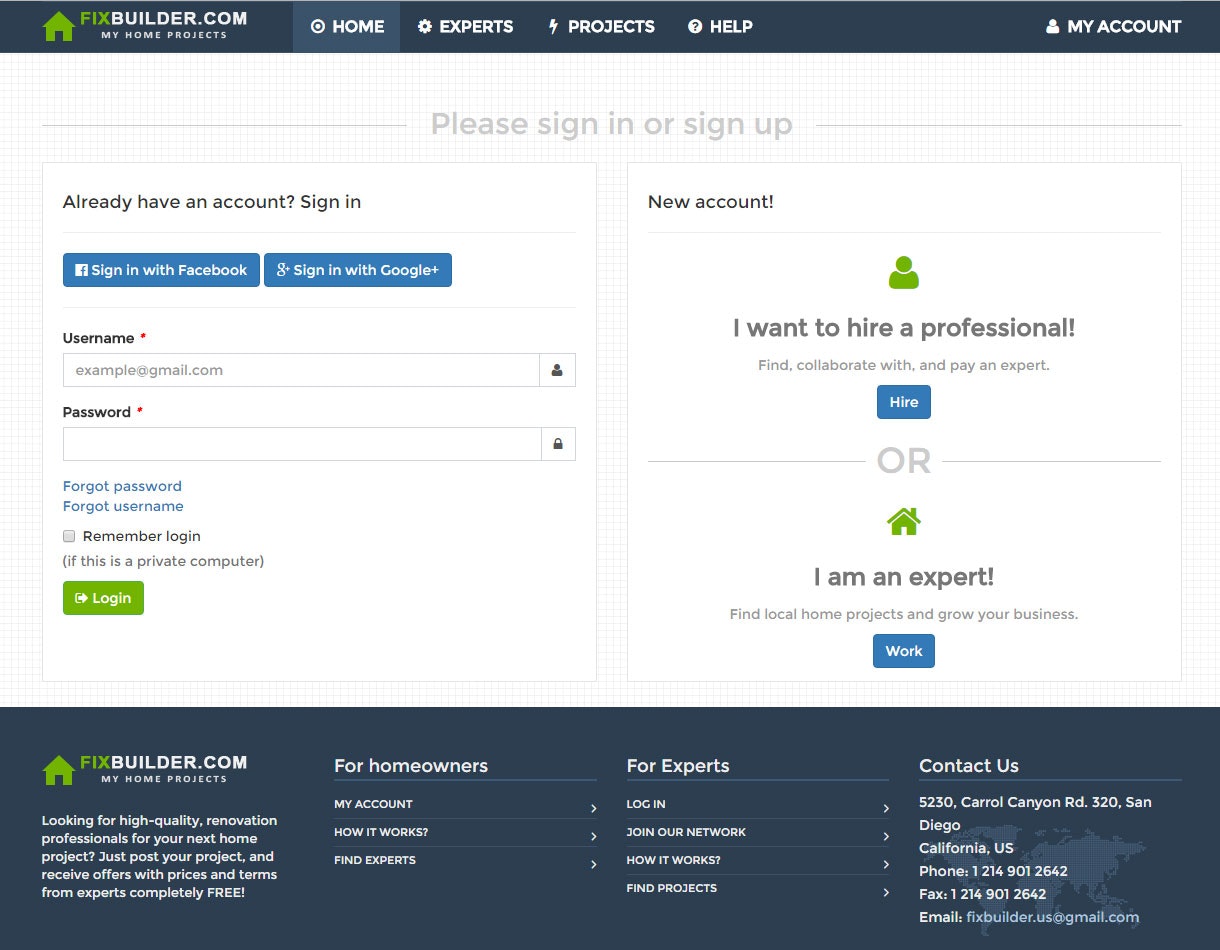Open the Help menu item
Viewport: 1220px width, 950px height.
(x=720, y=27)
